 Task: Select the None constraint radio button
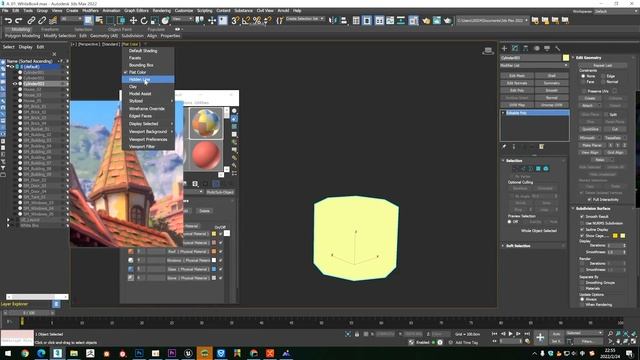[583, 76]
